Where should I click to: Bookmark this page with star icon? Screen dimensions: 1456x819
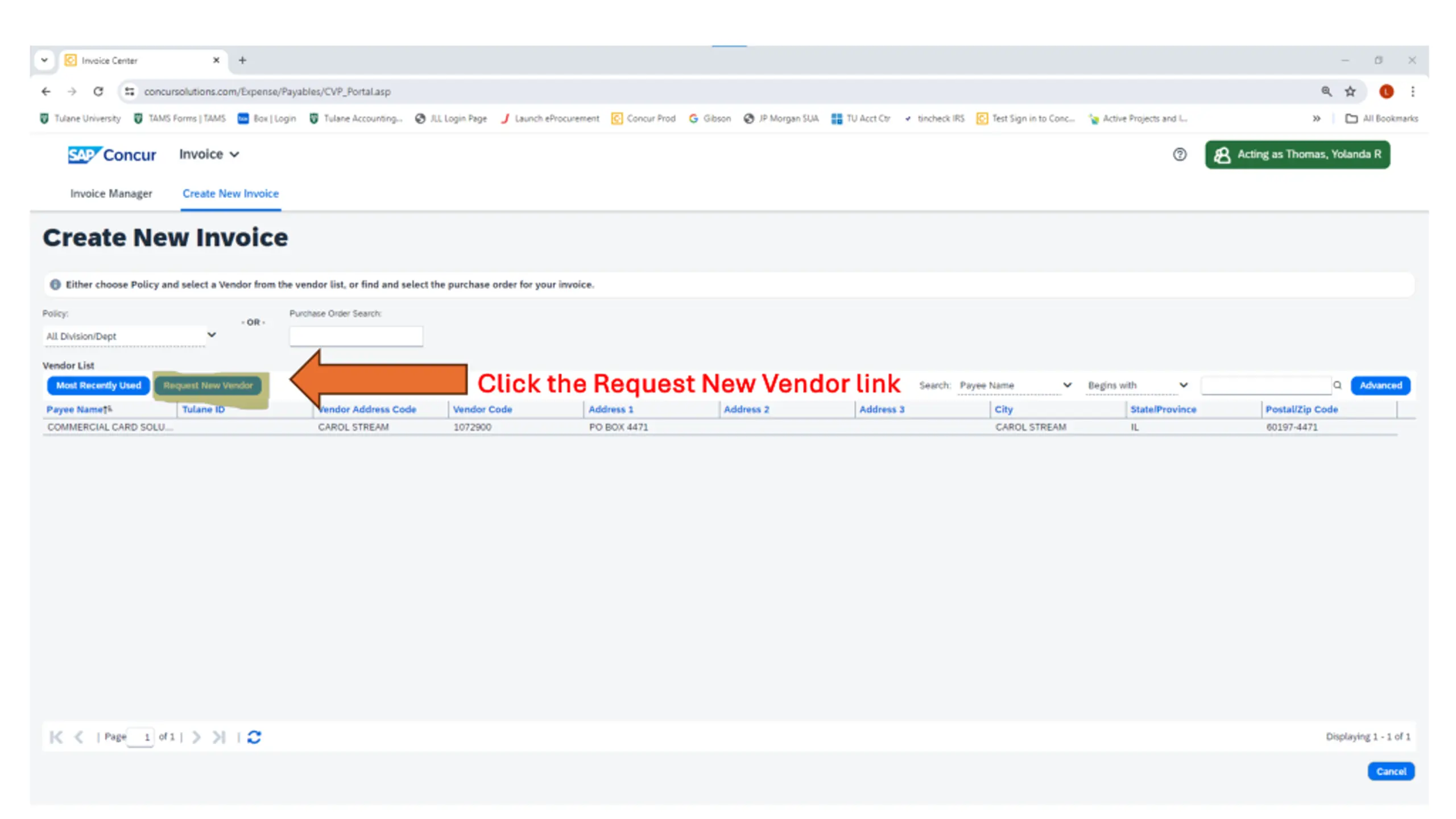coord(1350,92)
